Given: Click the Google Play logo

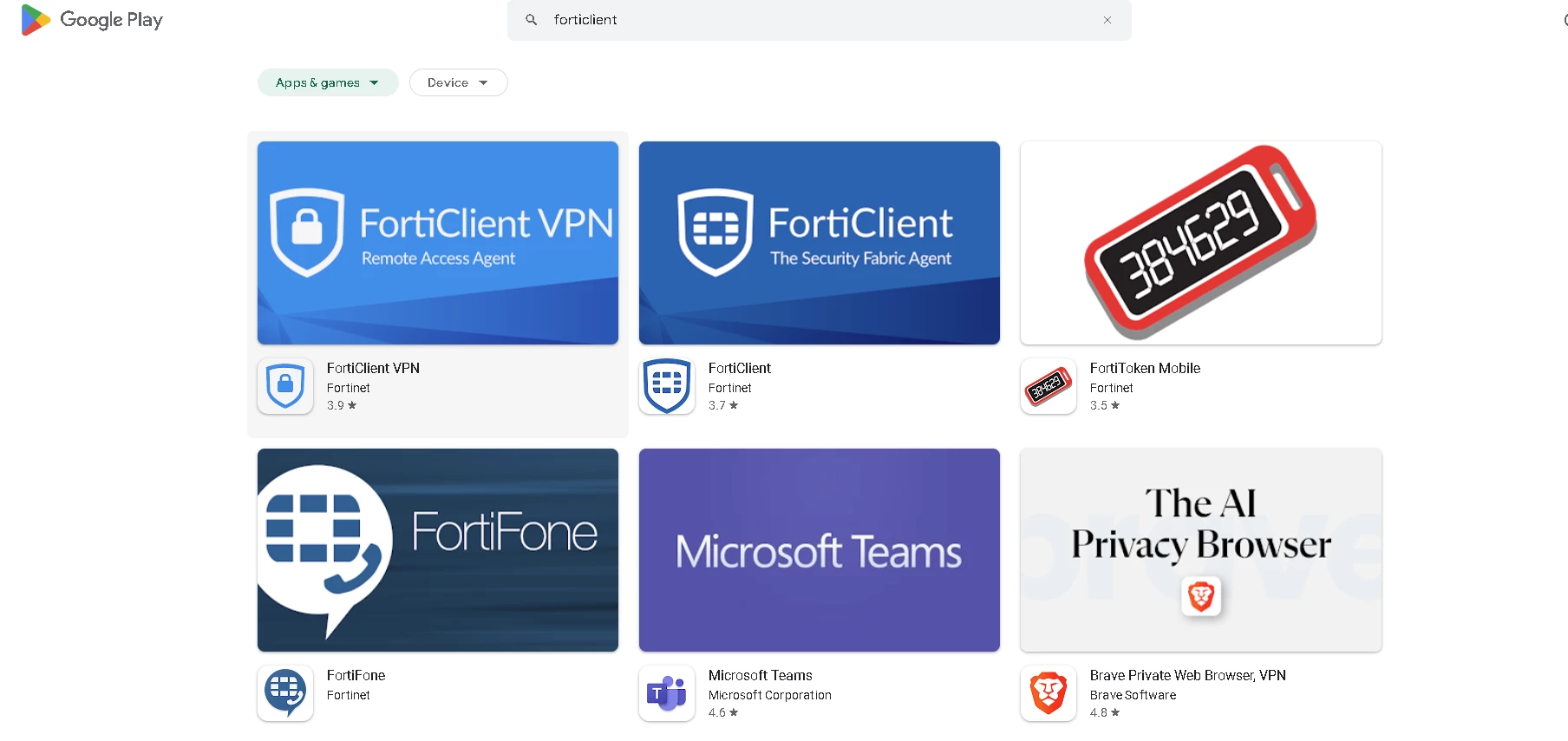Looking at the screenshot, I should (x=92, y=20).
